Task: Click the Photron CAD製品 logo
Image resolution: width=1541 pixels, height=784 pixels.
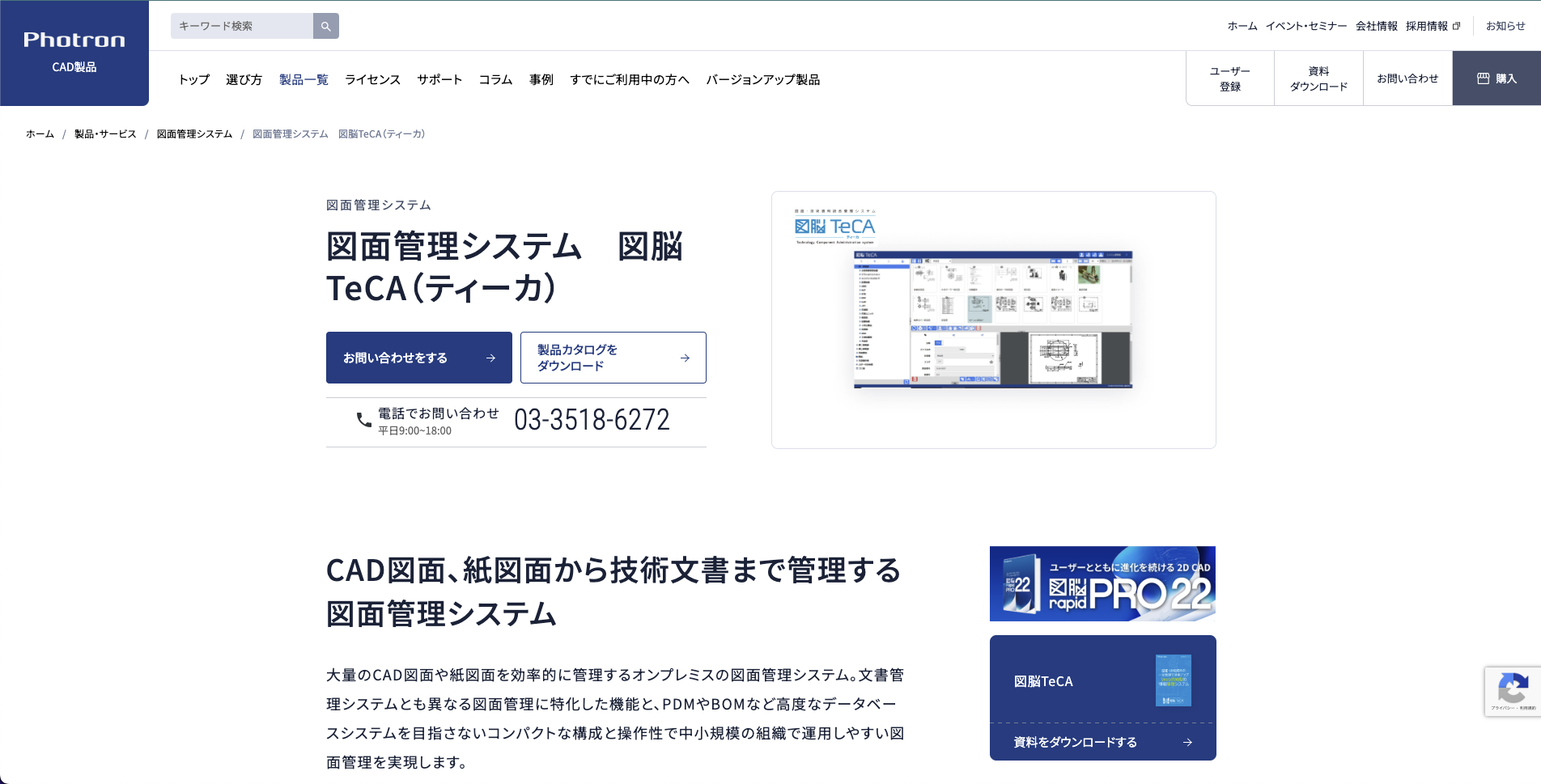Action: tap(74, 53)
